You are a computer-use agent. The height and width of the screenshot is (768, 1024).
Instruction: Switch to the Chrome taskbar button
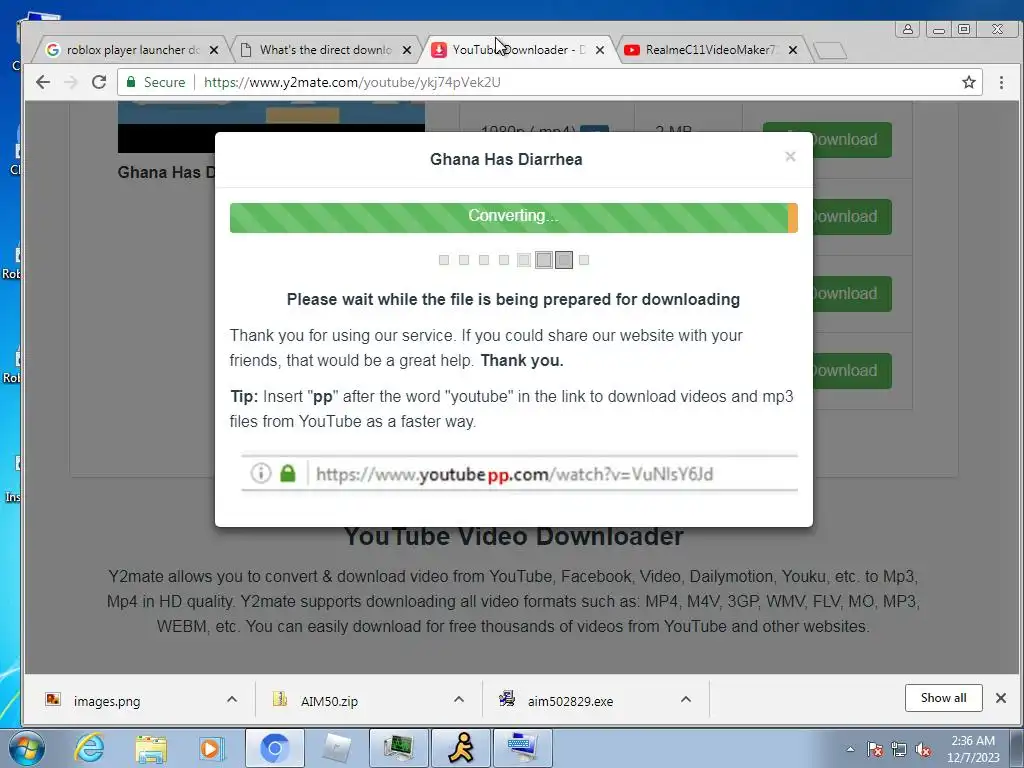click(274, 748)
